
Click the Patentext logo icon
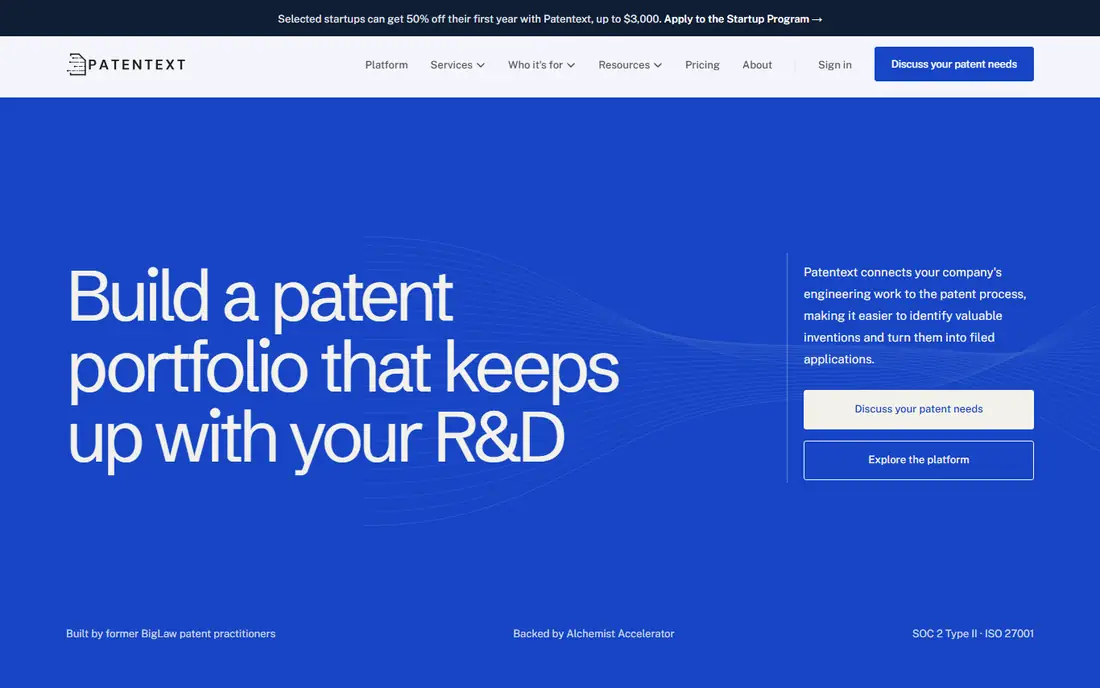point(76,65)
